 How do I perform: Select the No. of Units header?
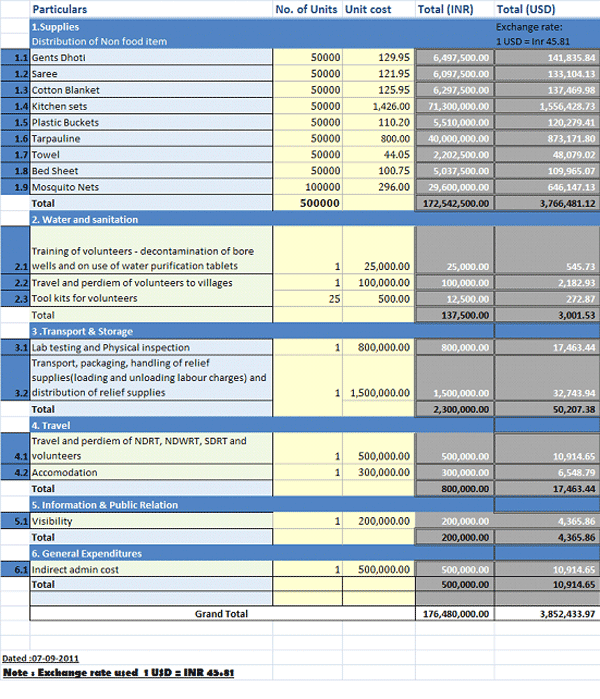click(307, 9)
